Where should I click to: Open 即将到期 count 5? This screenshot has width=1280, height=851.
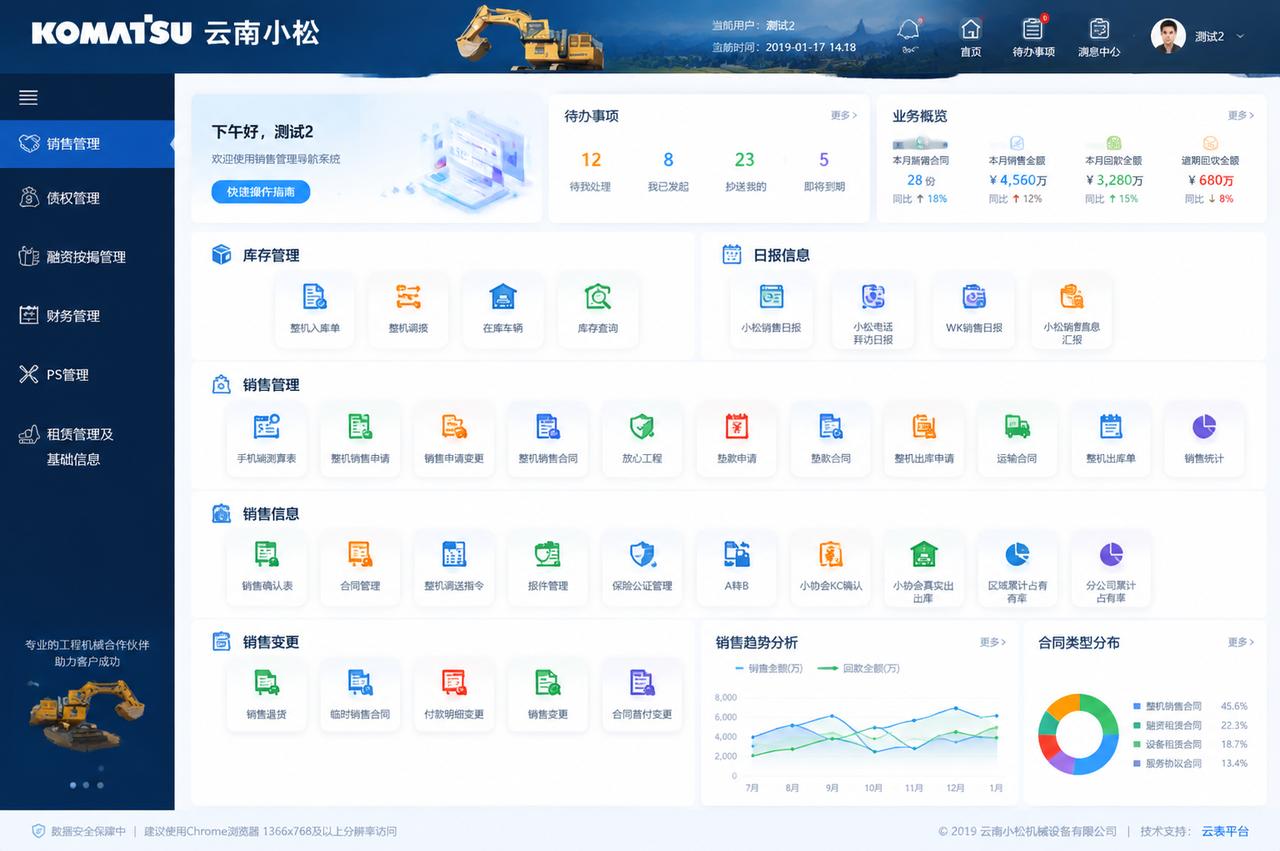824,159
